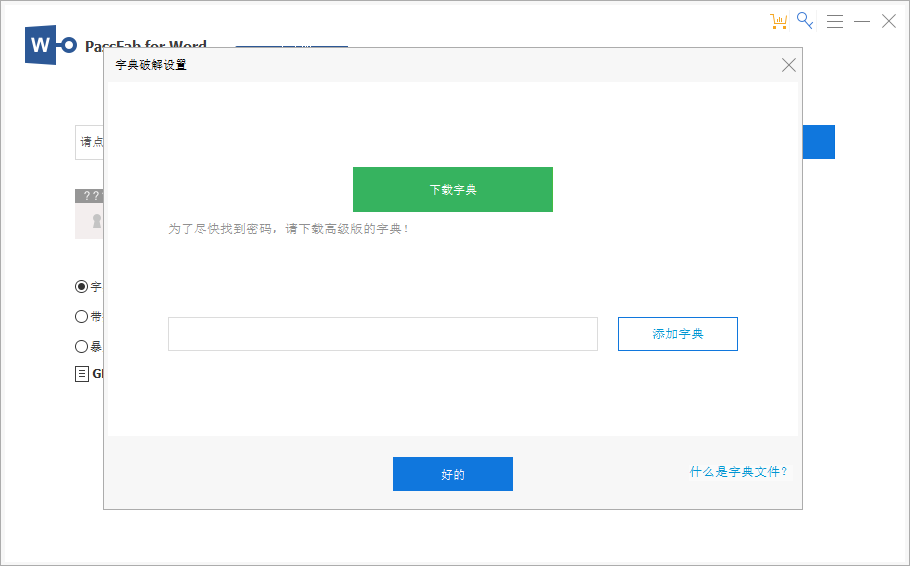This screenshot has width=910, height=566.
Task: Select the first (selected) attack radio button
Action: point(81,286)
